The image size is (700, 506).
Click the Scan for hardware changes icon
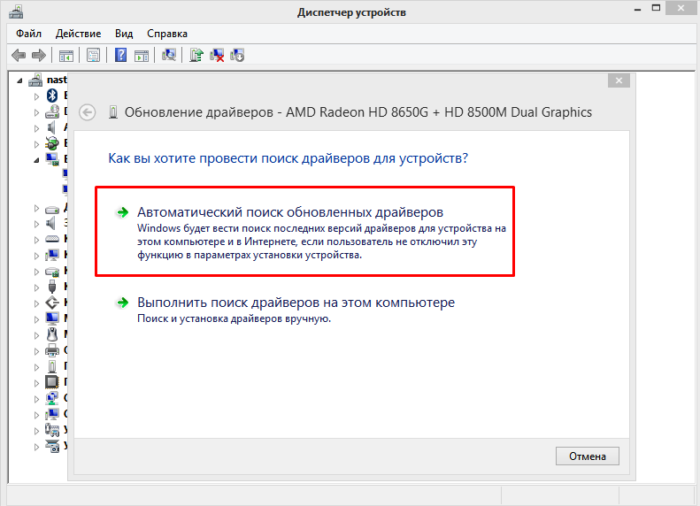click(x=168, y=55)
